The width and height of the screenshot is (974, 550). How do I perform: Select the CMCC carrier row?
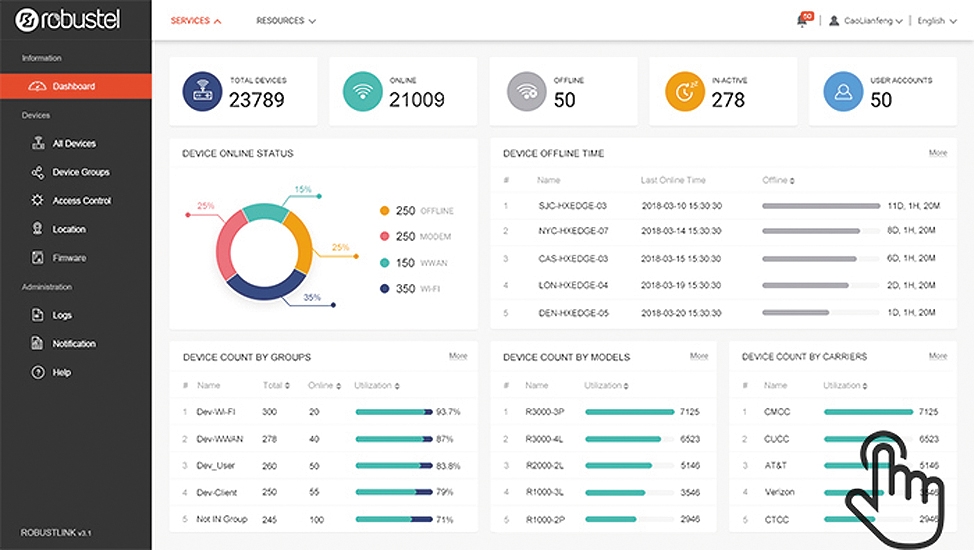click(x=842, y=412)
